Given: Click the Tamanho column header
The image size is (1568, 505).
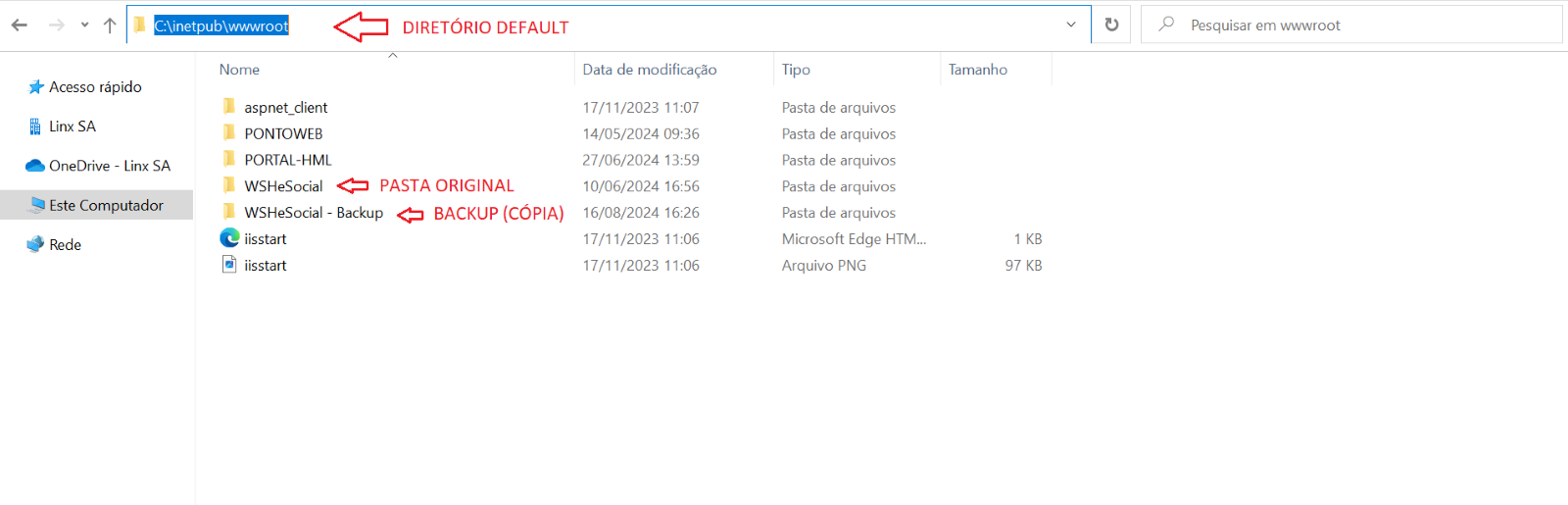Looking at the screenshot, I should coord(978,70).
